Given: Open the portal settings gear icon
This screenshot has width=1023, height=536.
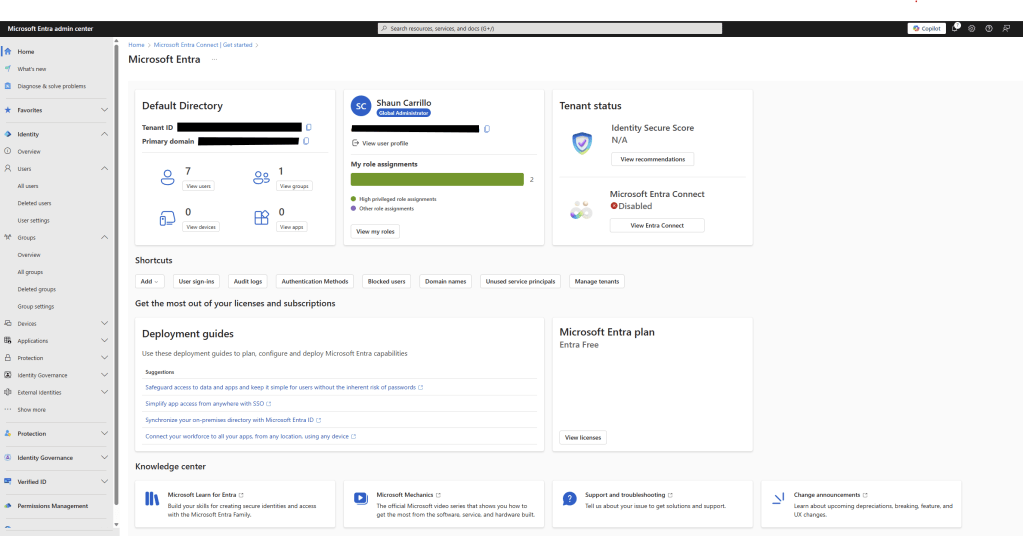Looking at the screenshot, I should click(x=972, y=28).
